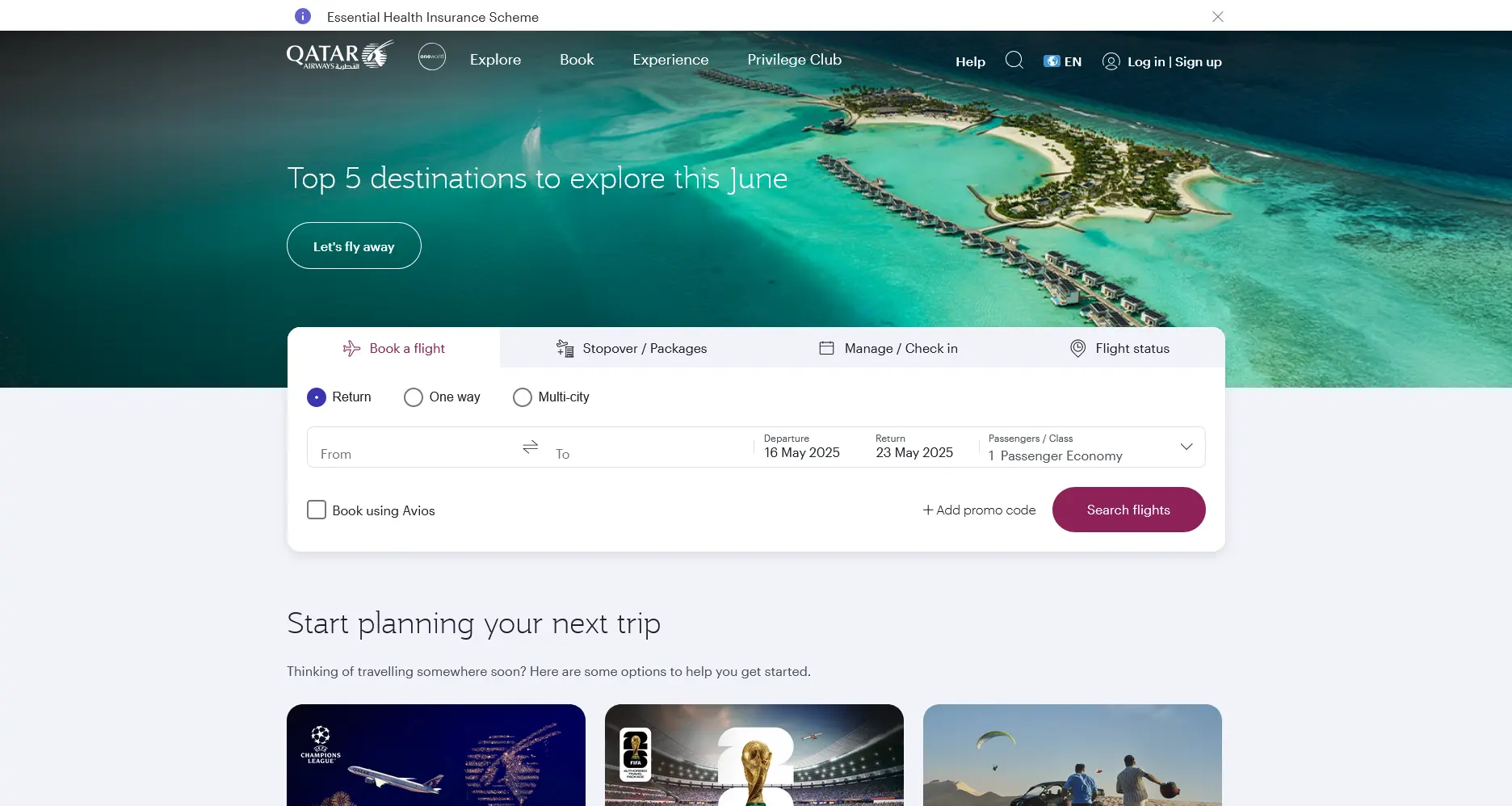Screen dimensions: 1512x806
Task: Click the info icon beside Essential Health Insurance
Action: tap(303, 16)
